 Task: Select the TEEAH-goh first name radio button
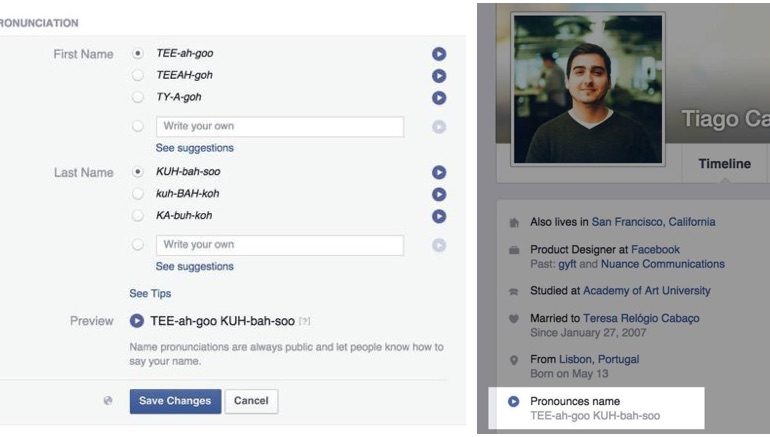coord(138,76)
